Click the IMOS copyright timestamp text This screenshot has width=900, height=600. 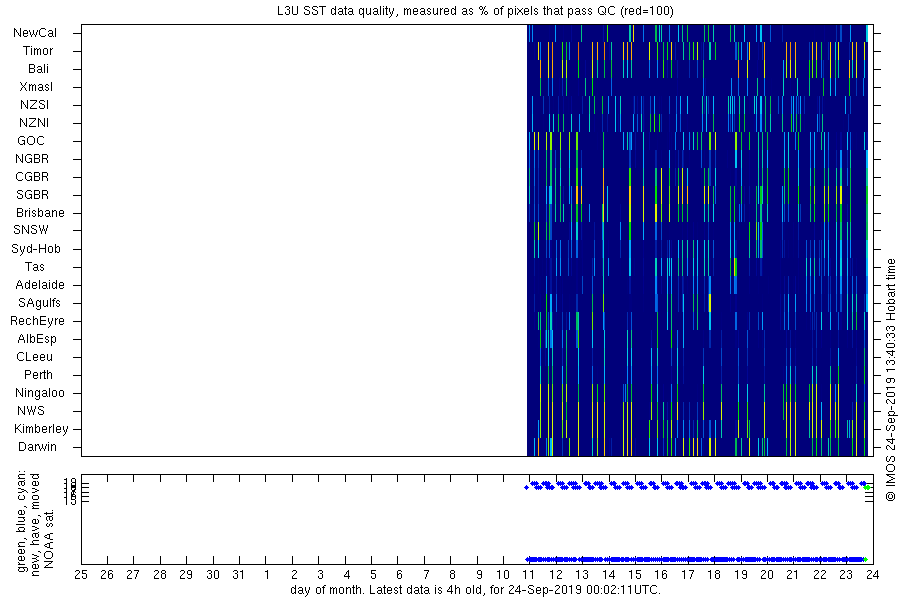(890, 381)
